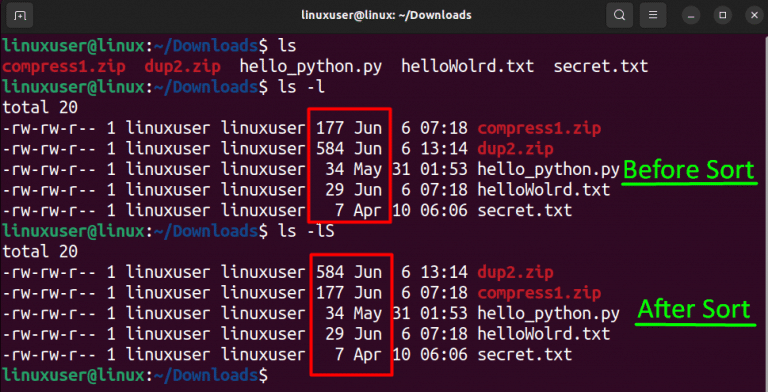
Task: Click the green 'Before Sort' label
Action: (x=689, y=170)
